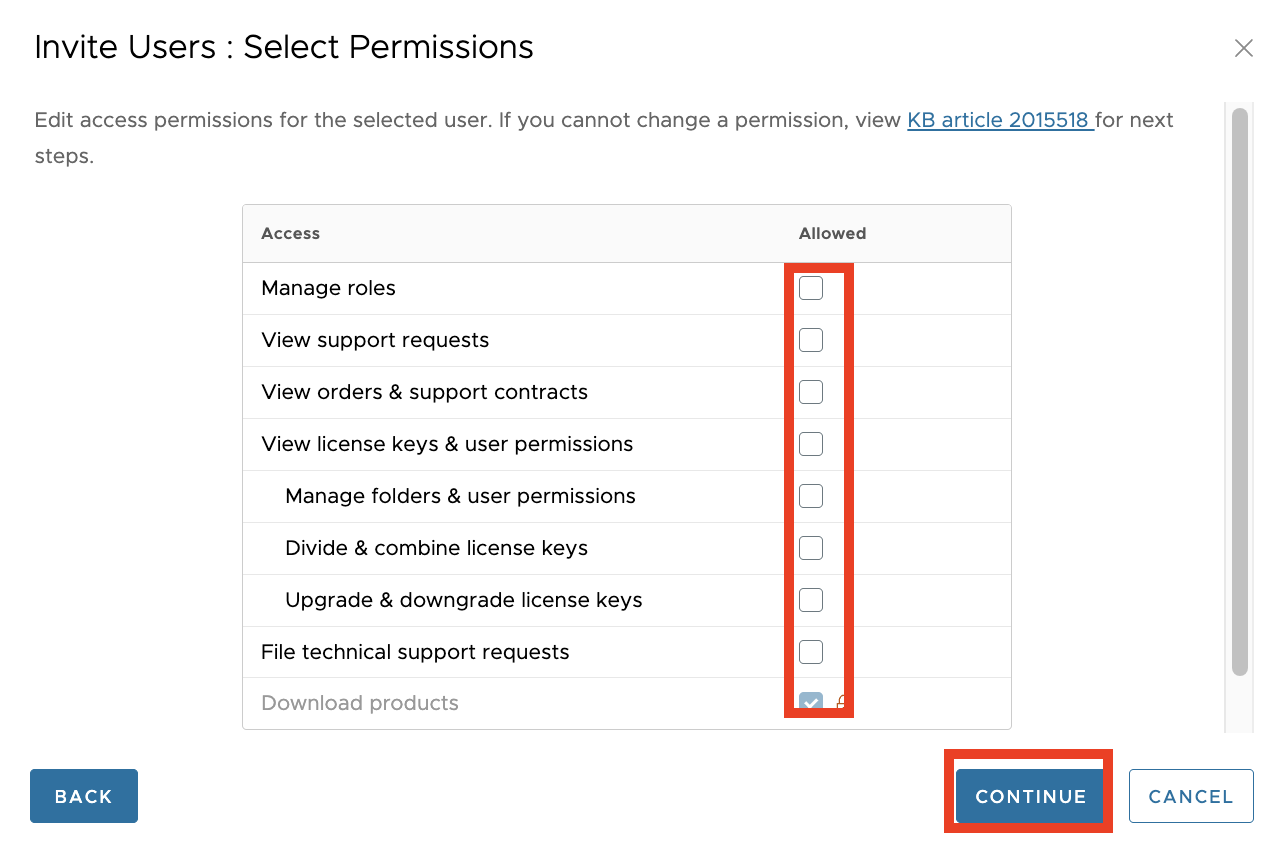Viewport: 1278px width, 852px height.
Task: Tick the View support requests checkbox
Action: pyautogui.click(x=811, y=340)
